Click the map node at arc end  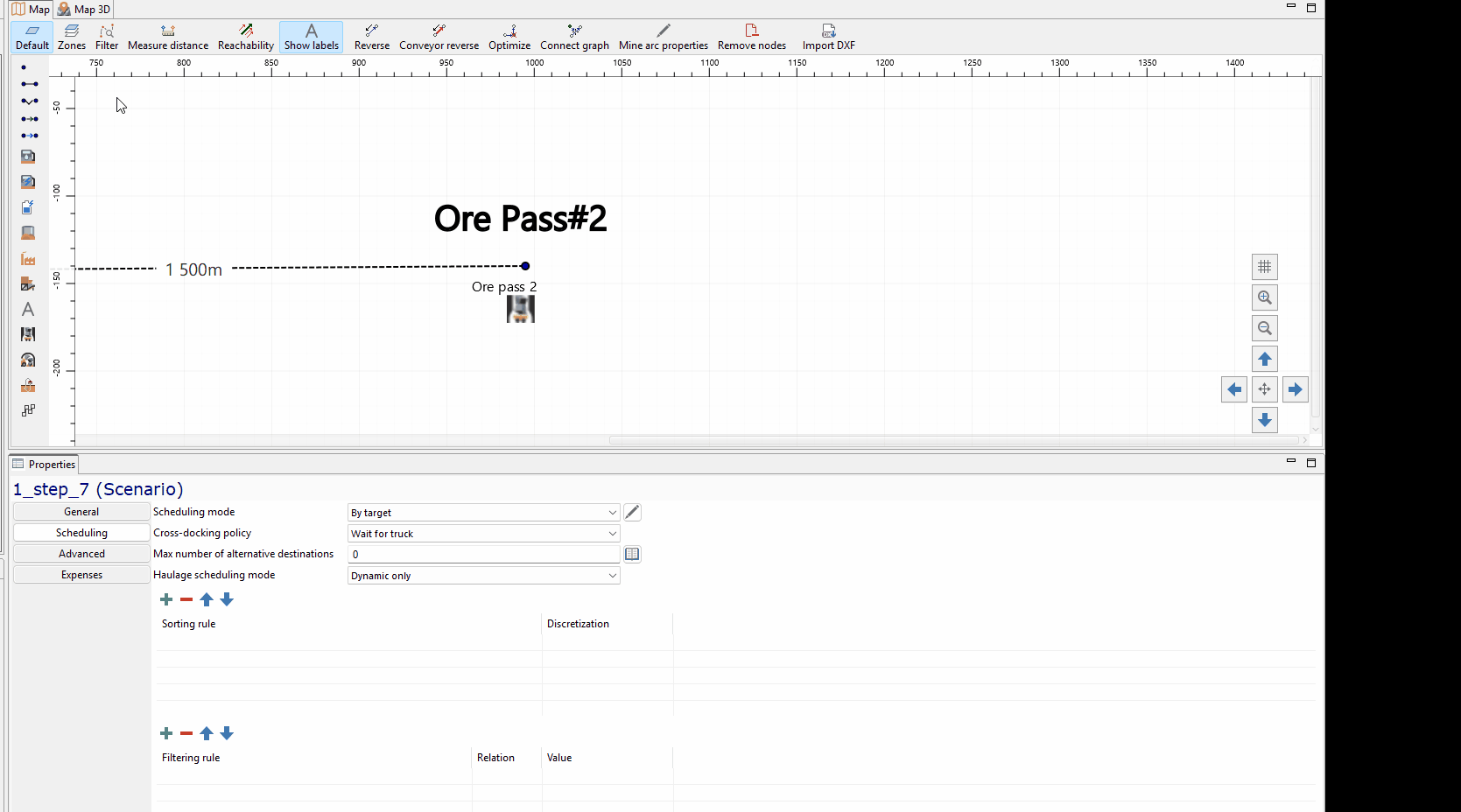click(x=525, y=266)
